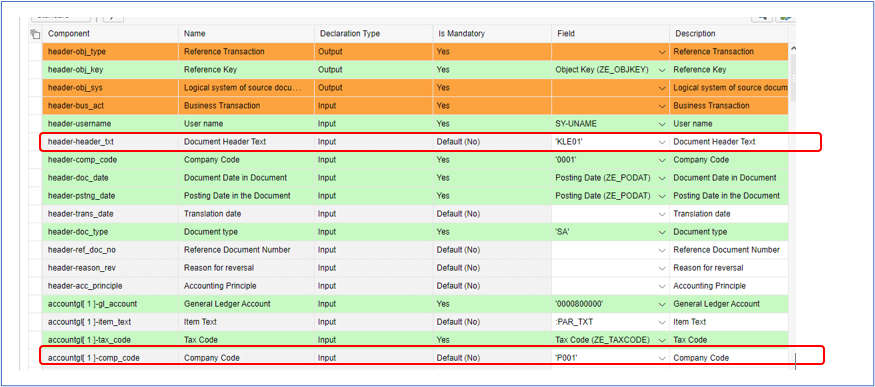Click the Business Transaction name cell
The width and height of the screenshot is (875, 387).
246,105
